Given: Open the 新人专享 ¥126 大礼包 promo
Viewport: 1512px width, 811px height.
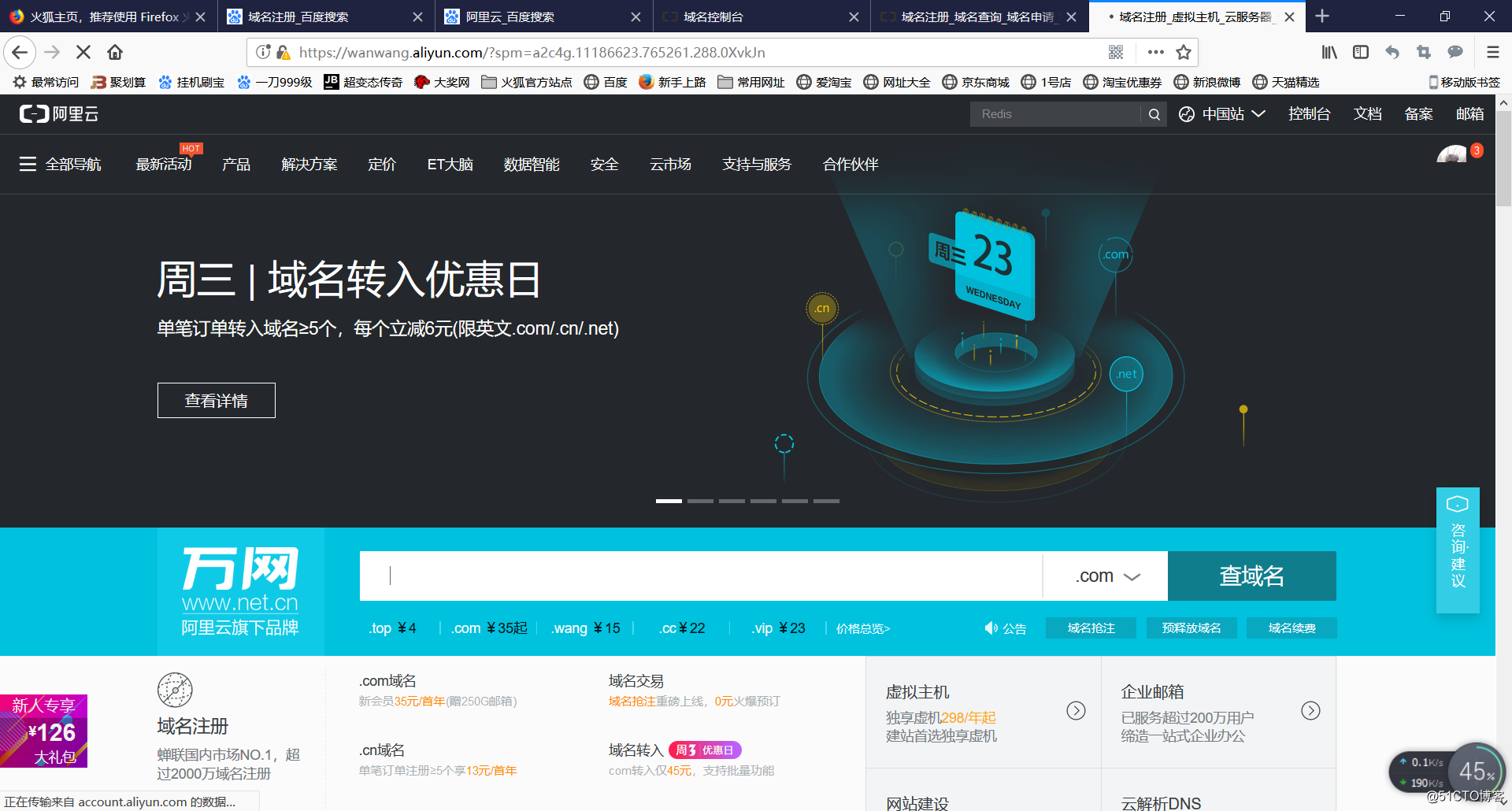Looking at the screenshot, I should tap(43, 731).
